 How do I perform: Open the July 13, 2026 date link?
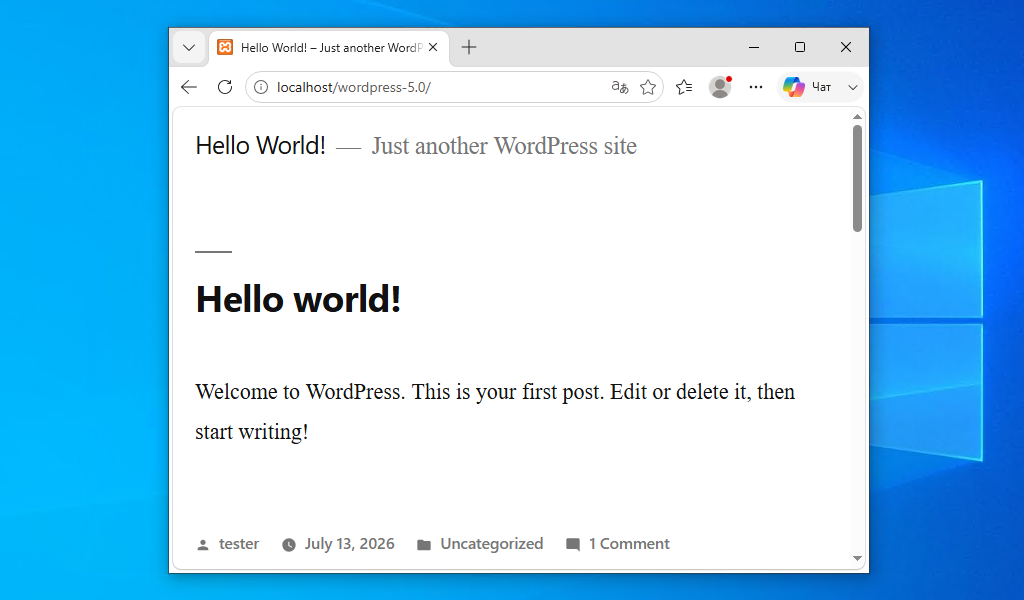[349, 544]
